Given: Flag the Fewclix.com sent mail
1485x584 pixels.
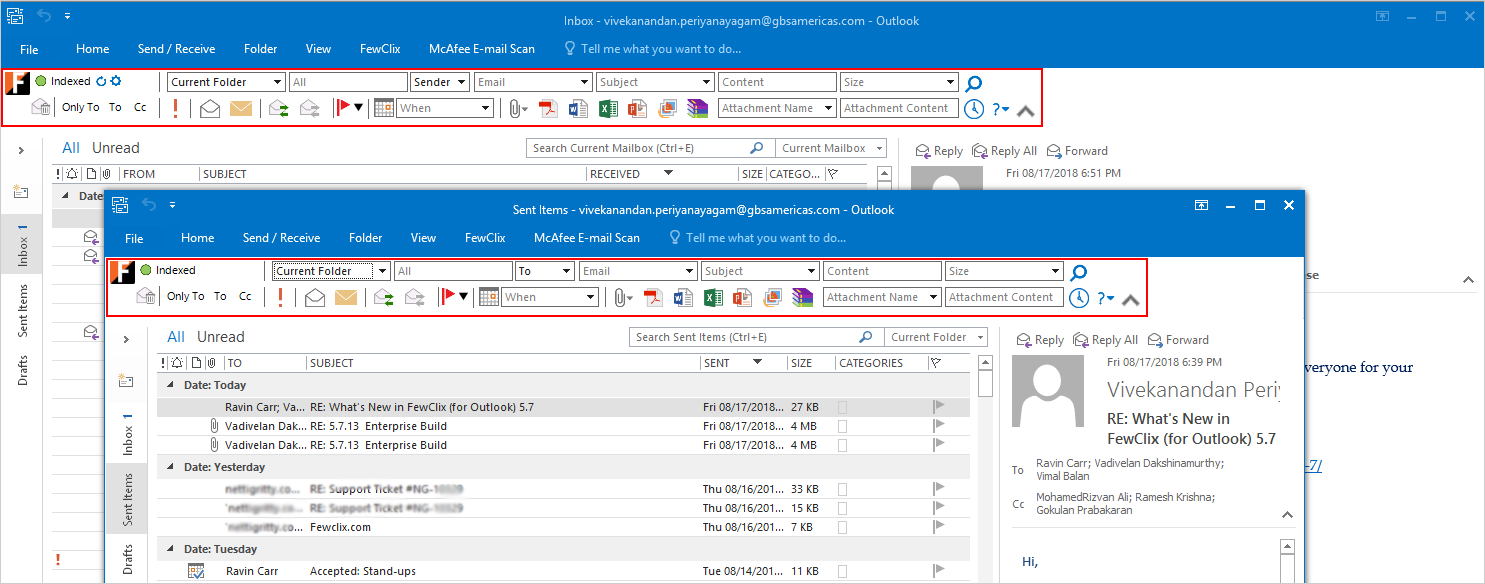Looking at the screenshot, I should (x=938, y=526).
